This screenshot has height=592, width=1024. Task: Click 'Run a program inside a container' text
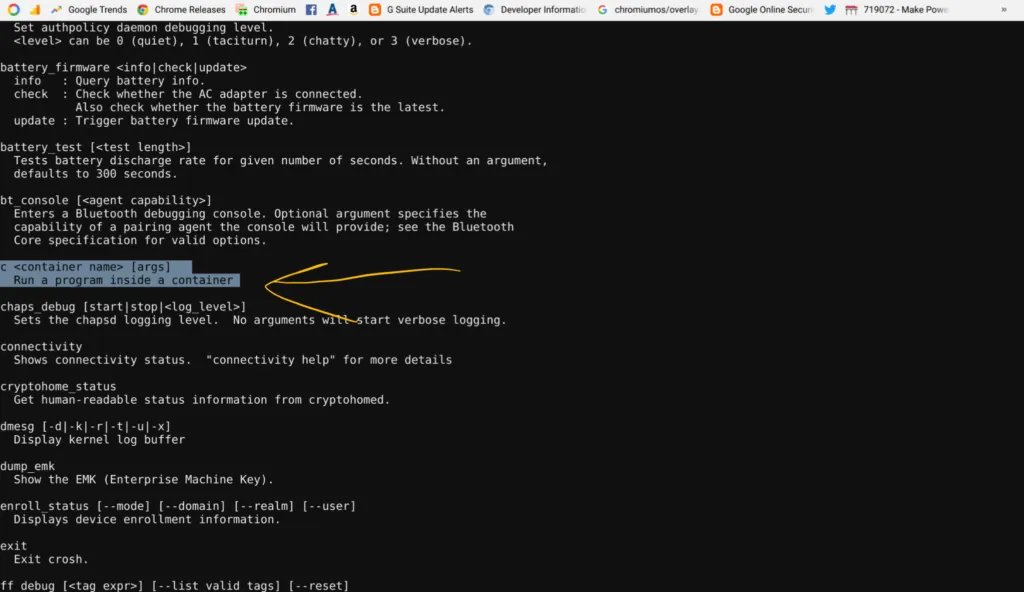pos(123,280)
